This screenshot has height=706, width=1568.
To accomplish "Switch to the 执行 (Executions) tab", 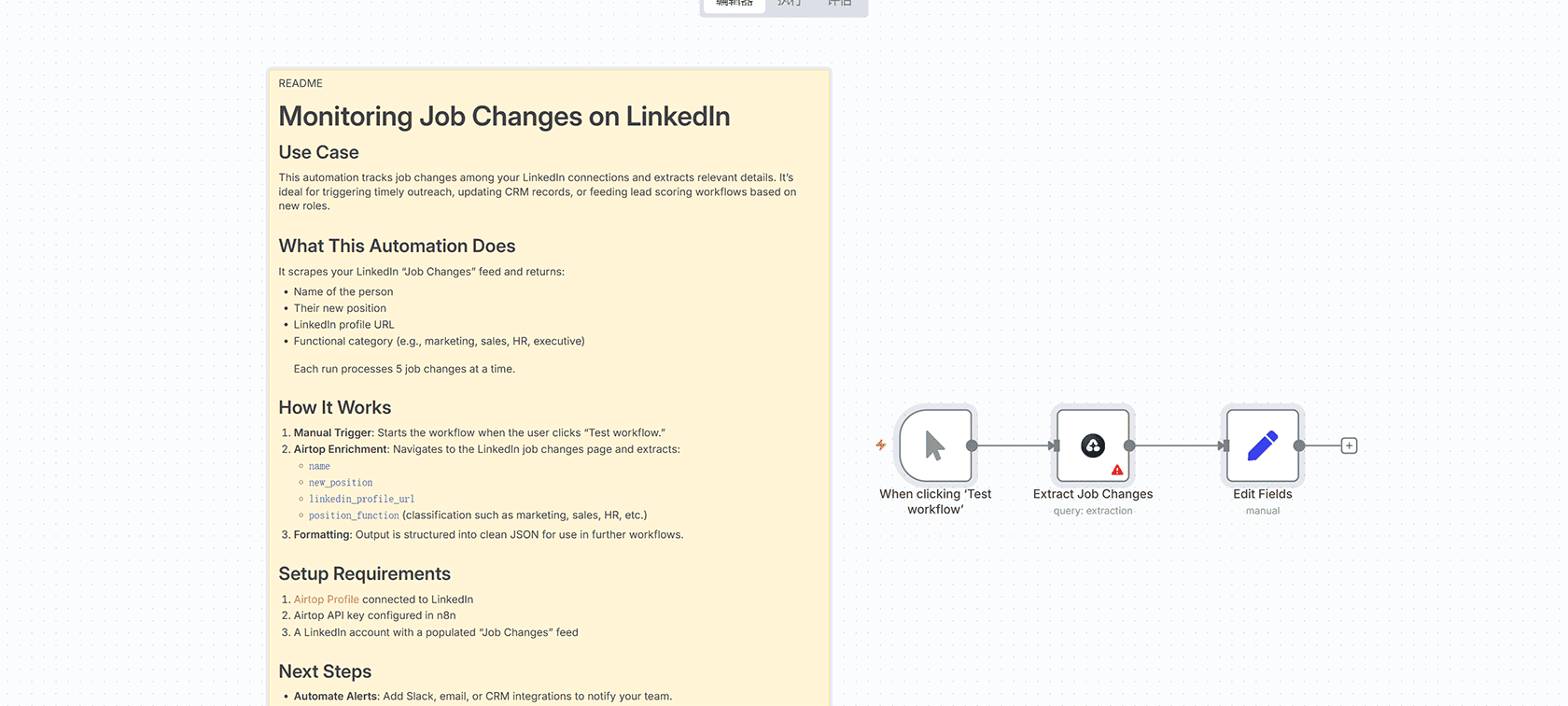I will point(790,4).
